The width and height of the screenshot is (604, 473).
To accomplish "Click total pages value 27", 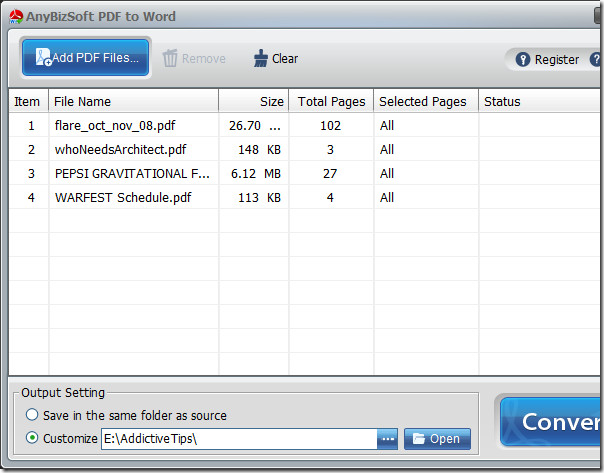I will tap(330, 173).
